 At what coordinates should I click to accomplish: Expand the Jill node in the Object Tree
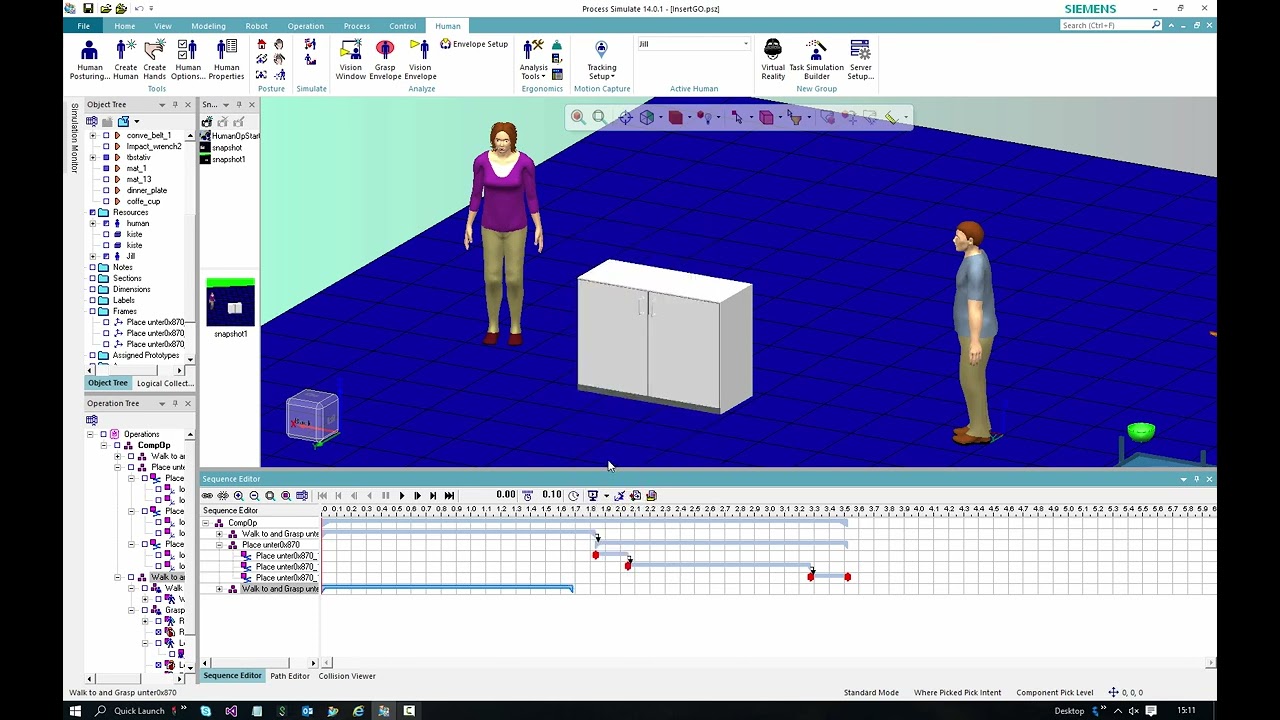tap(93, 256)
